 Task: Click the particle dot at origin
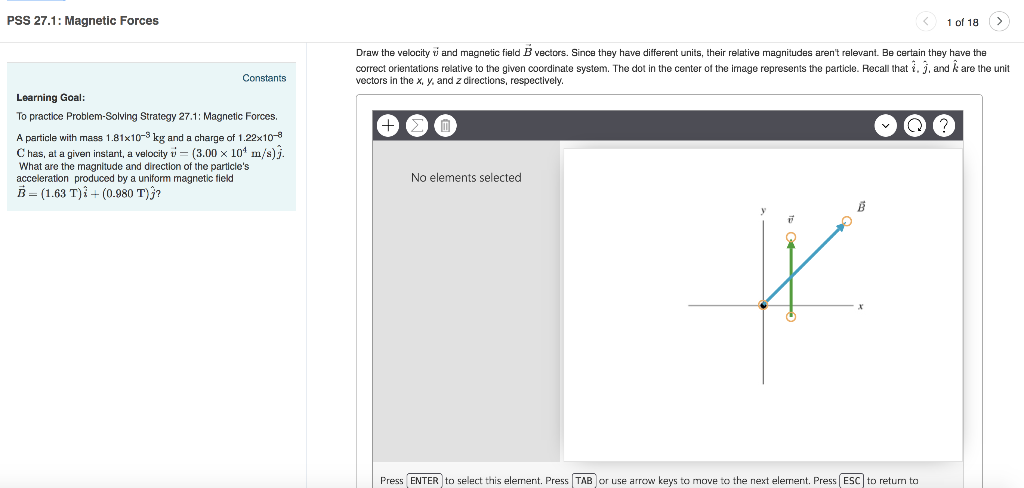[x=763, y=305]
